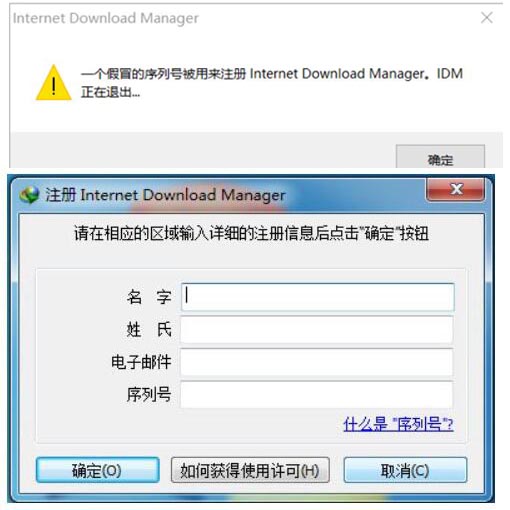This screenshot has width=510, height=510.
Task: Click the 序列号 field label
Action: [149, 395]
